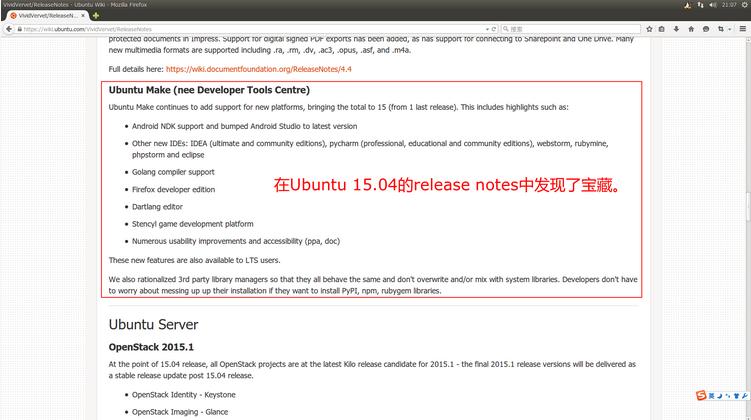Open Sogou wrench settings icon

(744, 396)
